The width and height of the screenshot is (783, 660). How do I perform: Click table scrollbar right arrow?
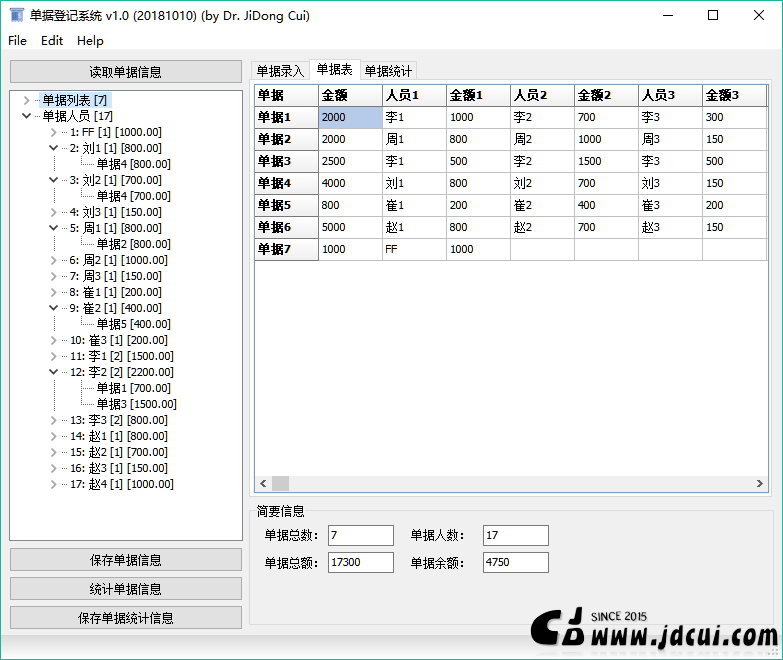pyautogui.click(x=760, y=483)
